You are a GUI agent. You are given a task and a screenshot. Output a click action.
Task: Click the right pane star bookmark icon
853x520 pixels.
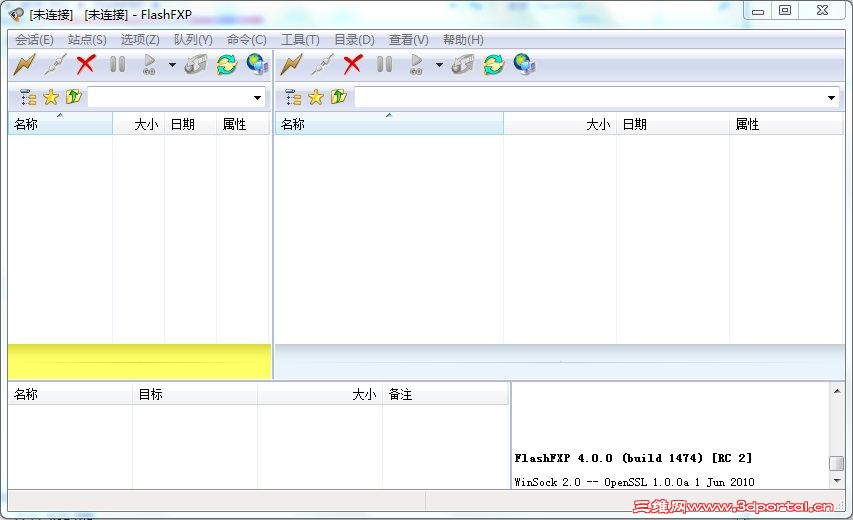[x=316, y=97]
